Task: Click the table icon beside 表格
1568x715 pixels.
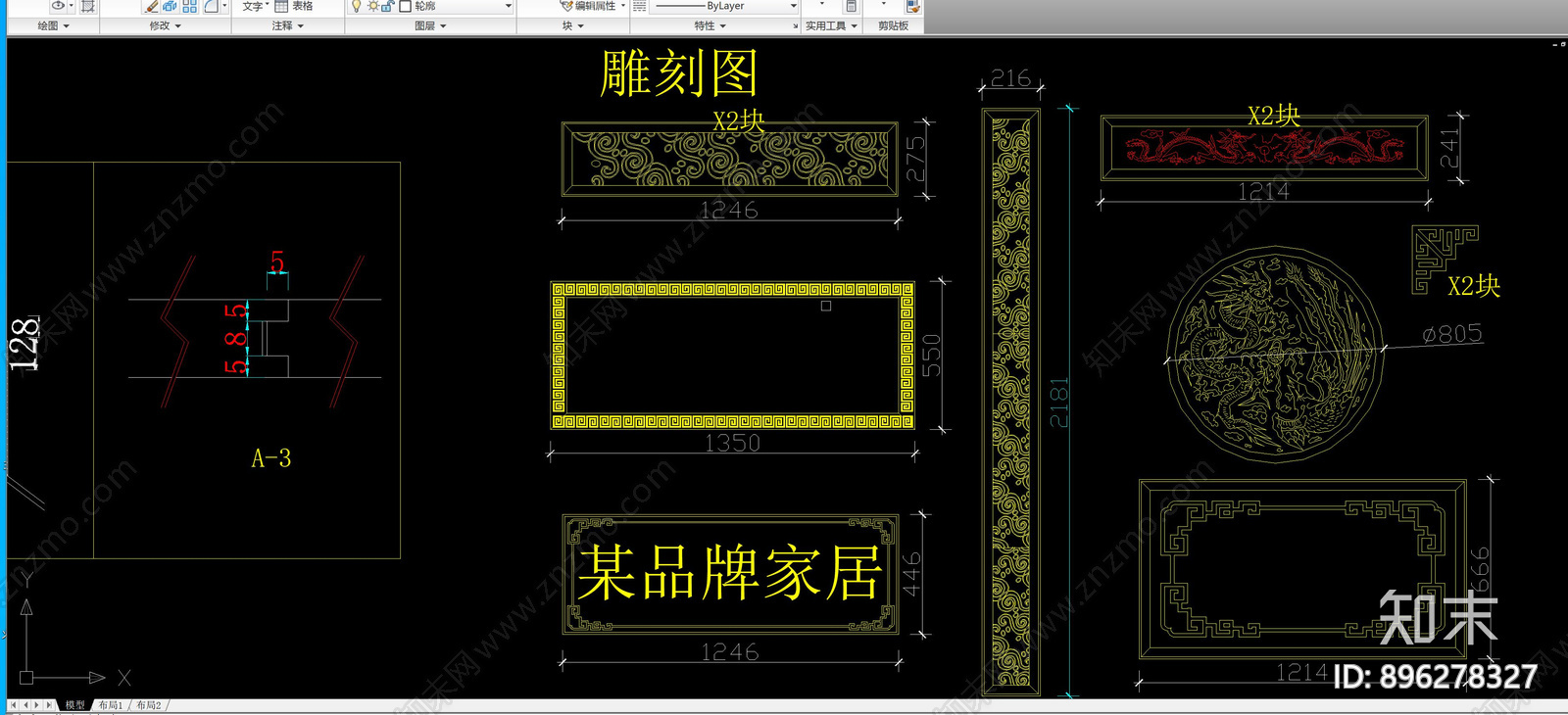Action: coord(281,6)
